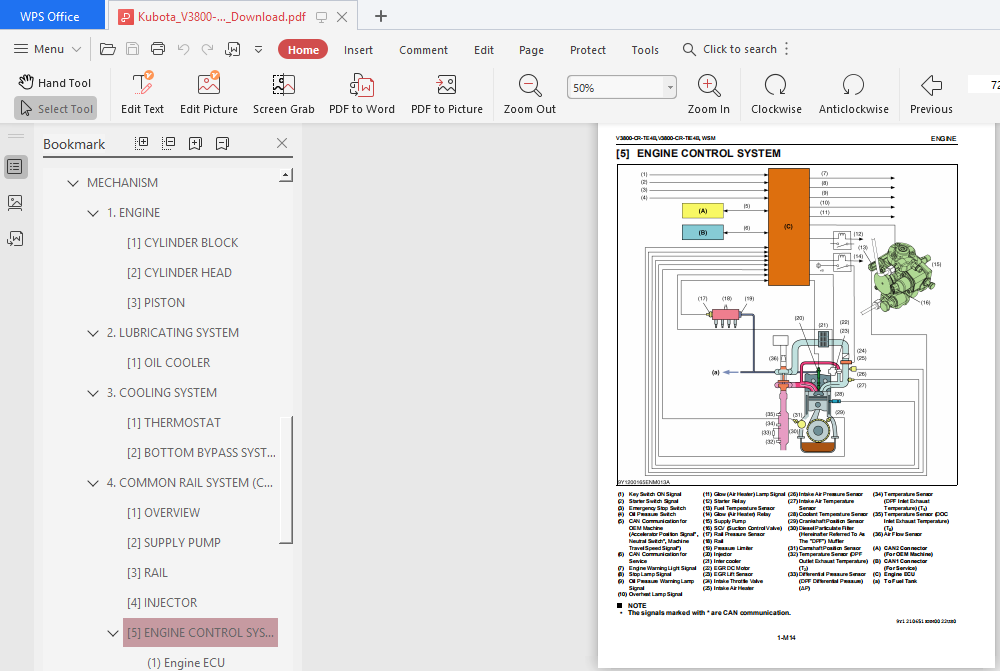Open more options vertical dots
This screenshot has width=1000, height=671.
pos(787,49)
